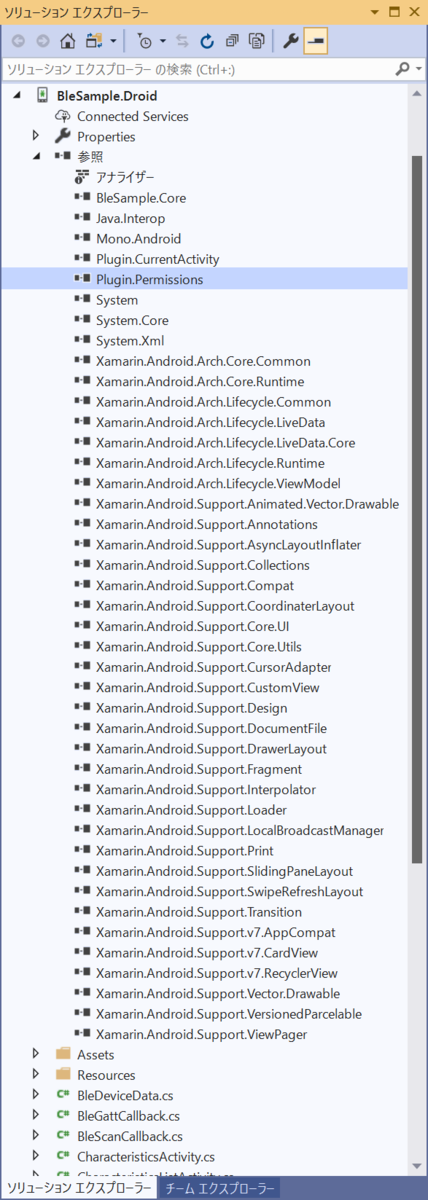Open the pending changes filter clock icon

pyautogui.click(x=144, y=41)
